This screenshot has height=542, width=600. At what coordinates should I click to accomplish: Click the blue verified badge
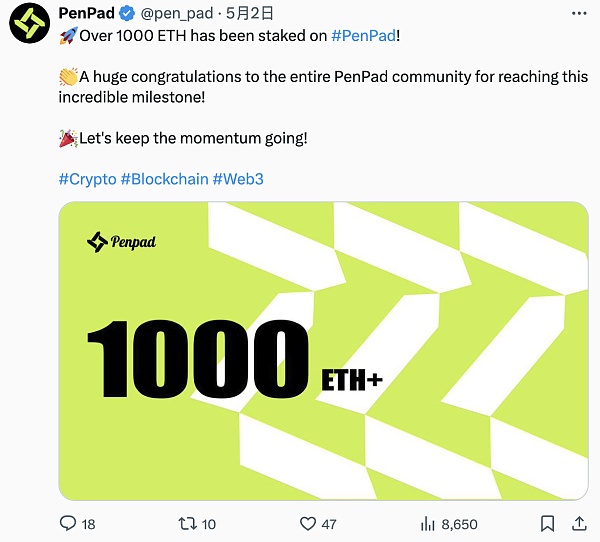127,13
